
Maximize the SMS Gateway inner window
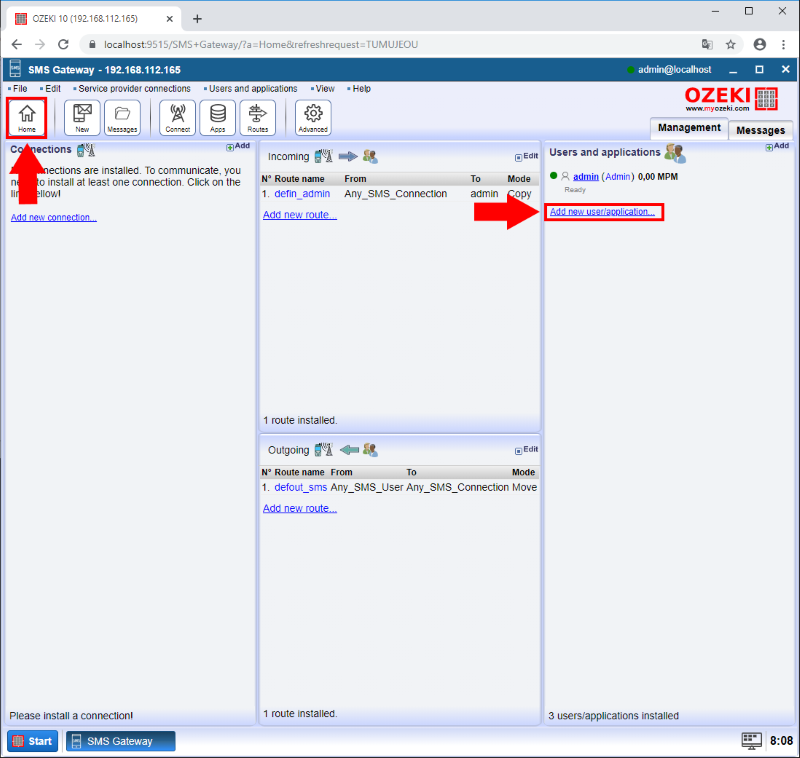point(759,69)
